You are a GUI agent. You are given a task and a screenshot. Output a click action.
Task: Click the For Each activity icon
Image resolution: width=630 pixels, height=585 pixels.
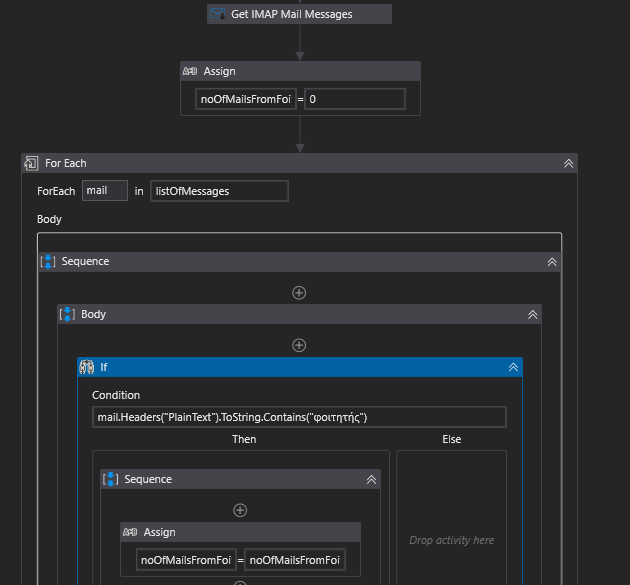32,163
